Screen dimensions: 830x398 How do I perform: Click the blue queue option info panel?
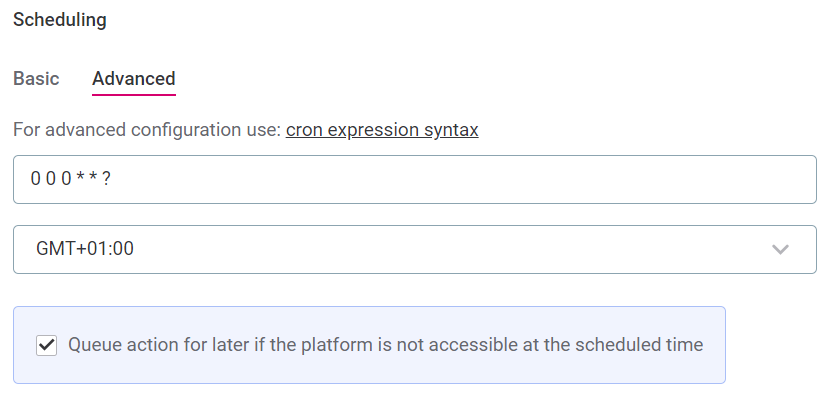pos(369,345)
